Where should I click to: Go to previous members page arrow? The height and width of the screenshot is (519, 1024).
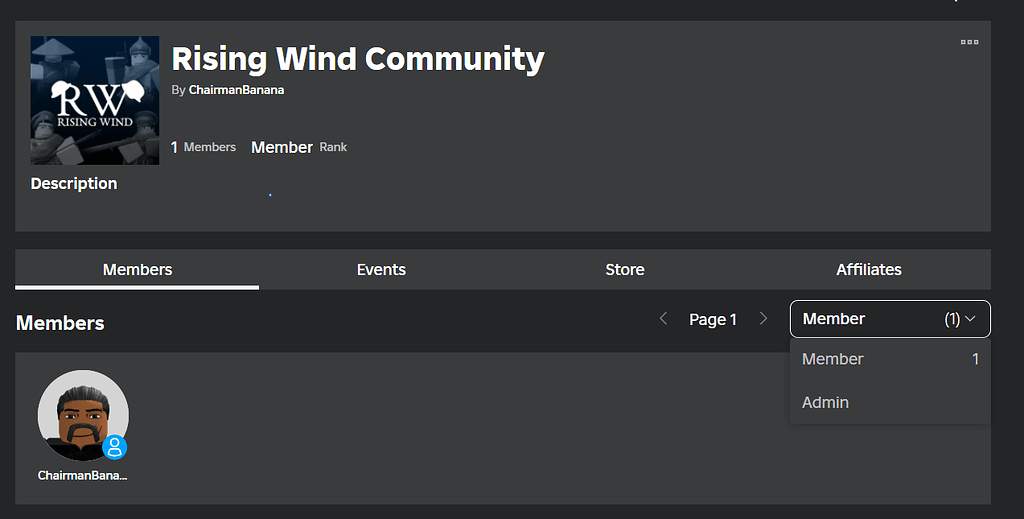(664, 319)
